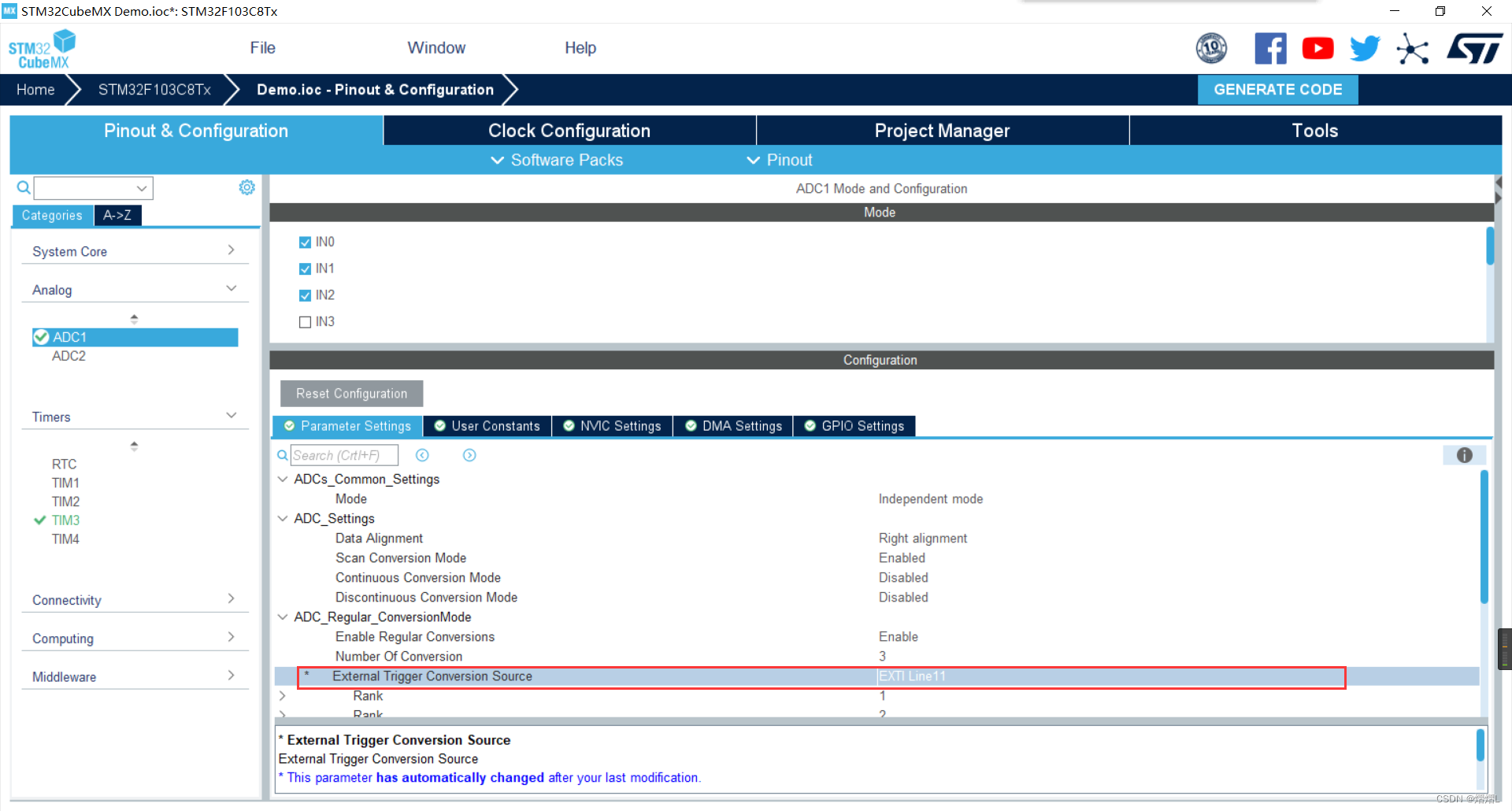Expand the Rank 1 row
This screenshot has height=811, width=1512.
[x=283, y=696]
